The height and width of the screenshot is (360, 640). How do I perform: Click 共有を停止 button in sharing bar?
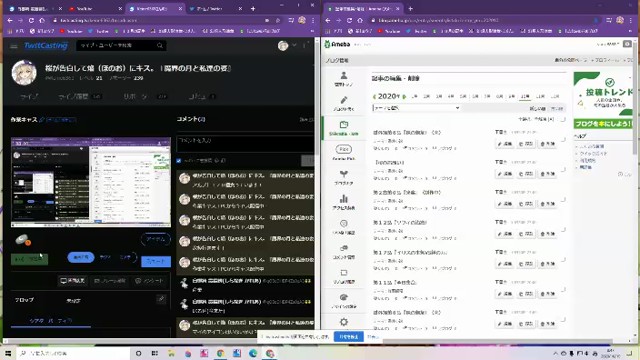(349, 336)
